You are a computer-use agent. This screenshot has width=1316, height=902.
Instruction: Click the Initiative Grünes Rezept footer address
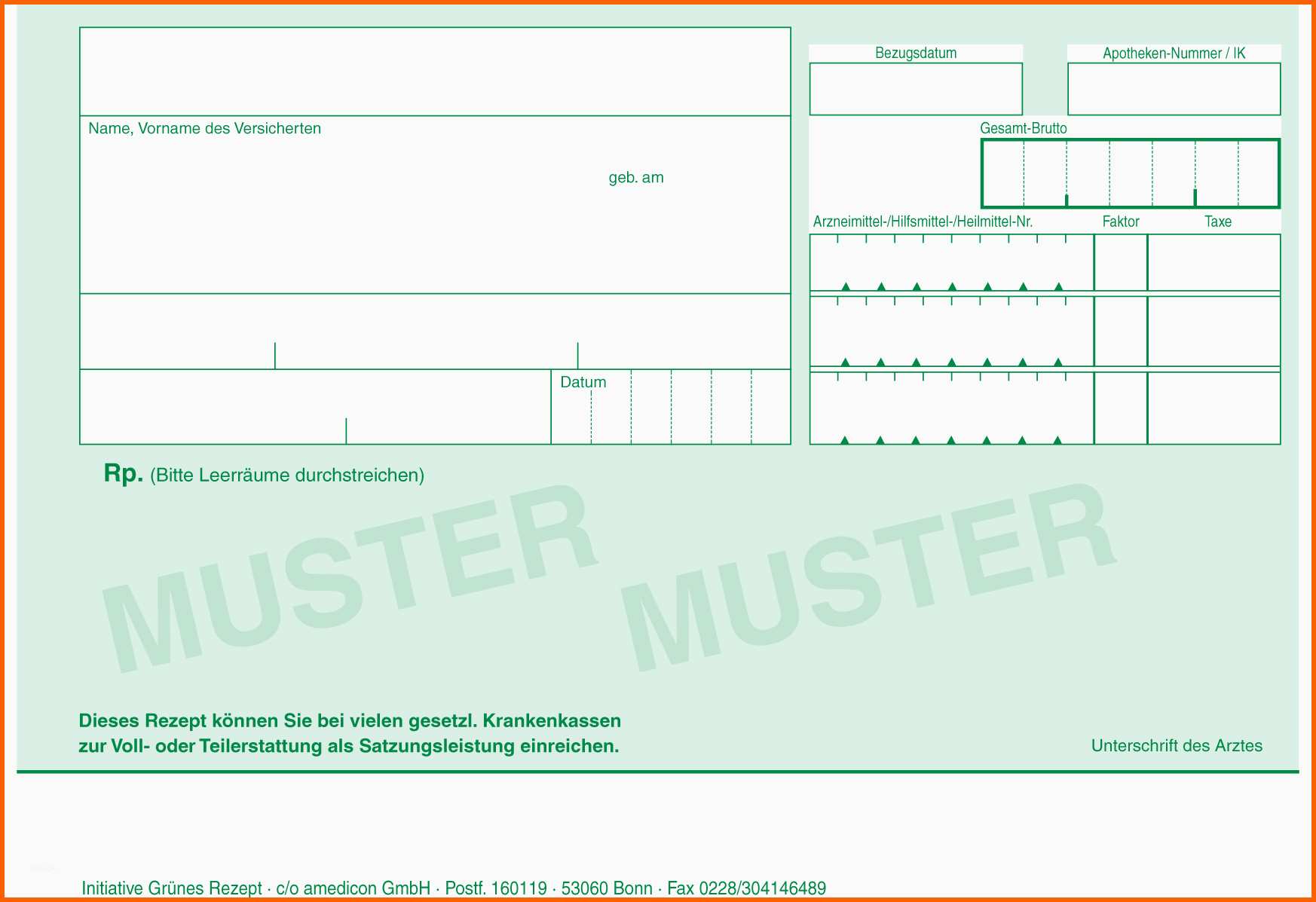coord(453,888)
